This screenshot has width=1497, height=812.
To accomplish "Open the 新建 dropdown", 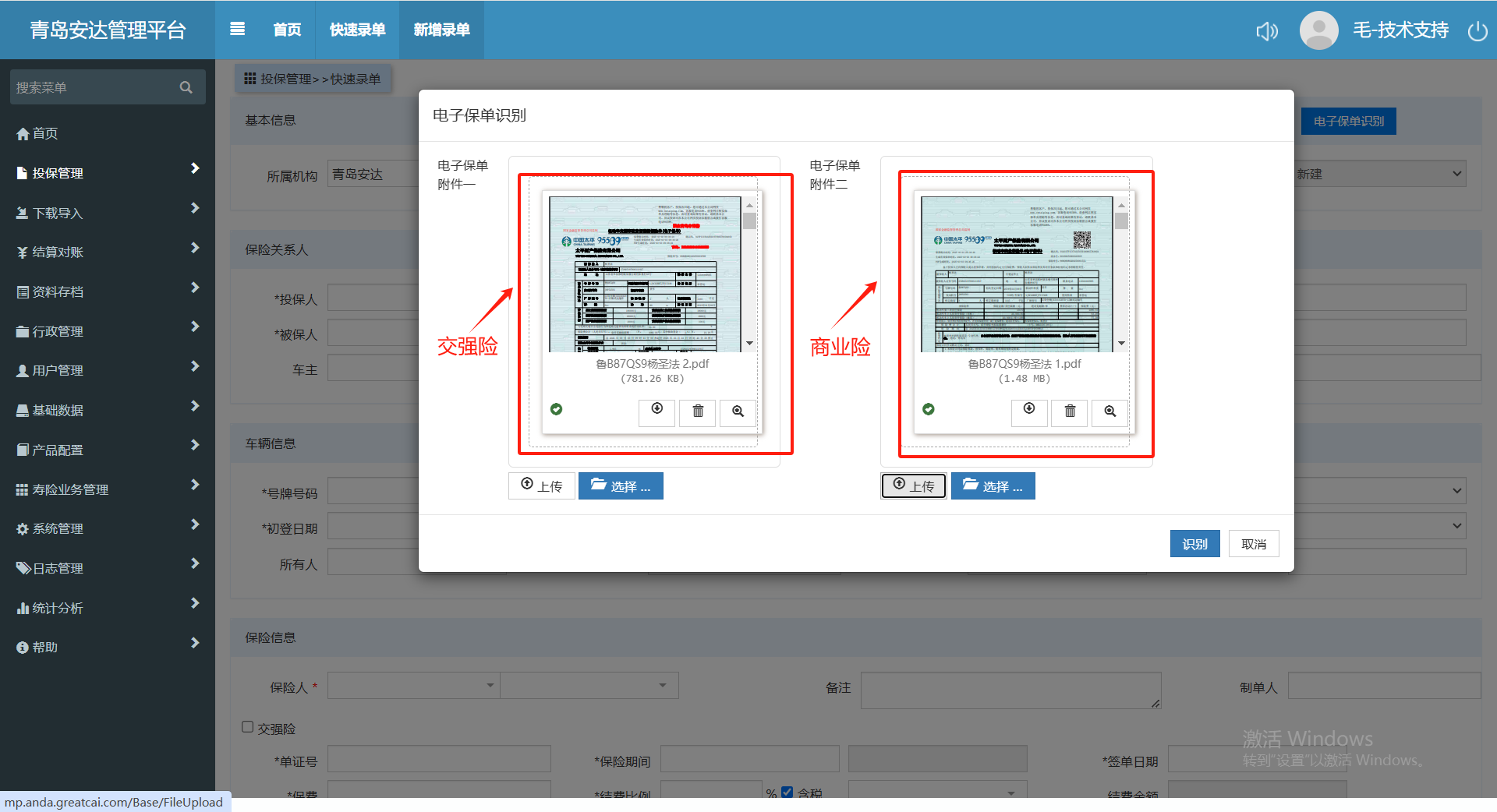I will click(1380, 174).
